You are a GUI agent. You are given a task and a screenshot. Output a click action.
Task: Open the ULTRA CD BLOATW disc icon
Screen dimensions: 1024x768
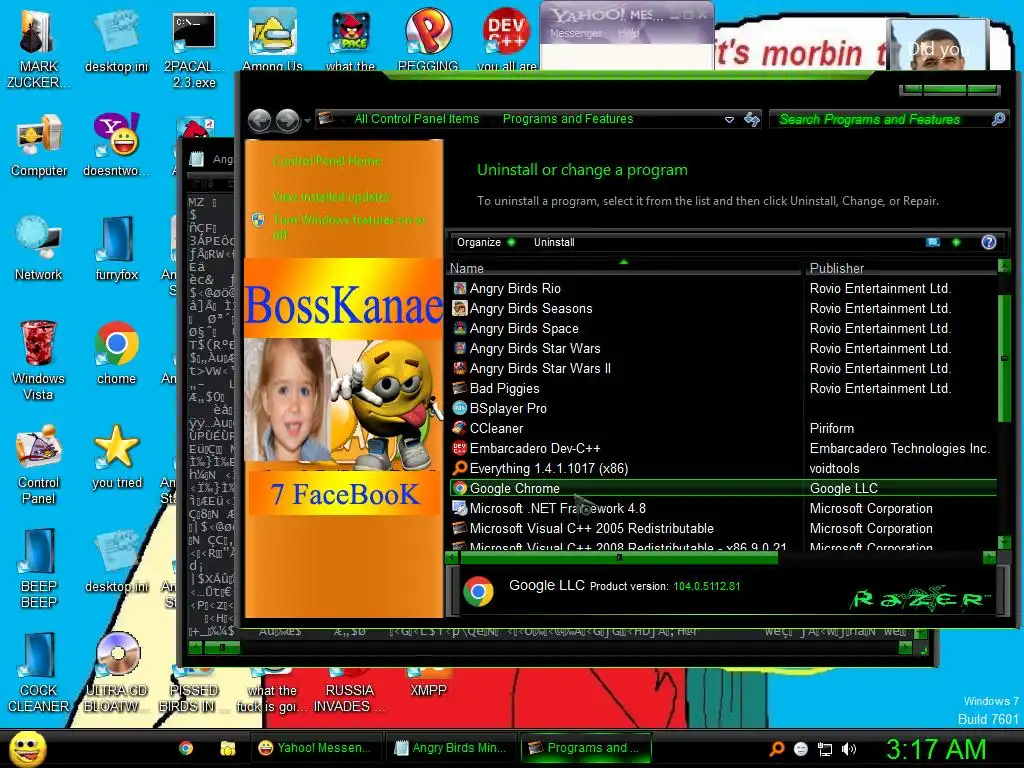pyautogui.click(x=116, y=672)
